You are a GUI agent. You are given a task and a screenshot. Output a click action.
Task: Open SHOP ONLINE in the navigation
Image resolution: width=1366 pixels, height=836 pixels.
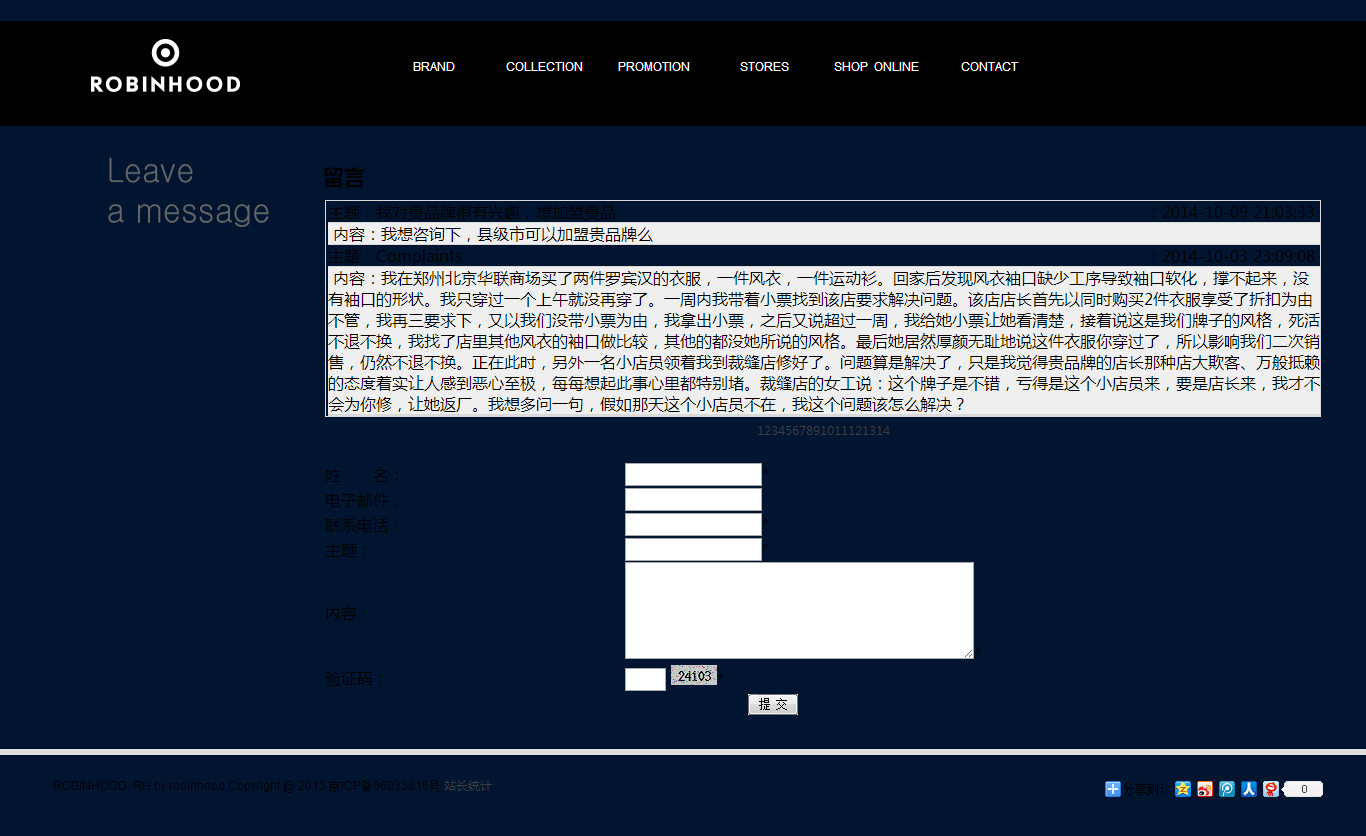click(x=876, y=67)
